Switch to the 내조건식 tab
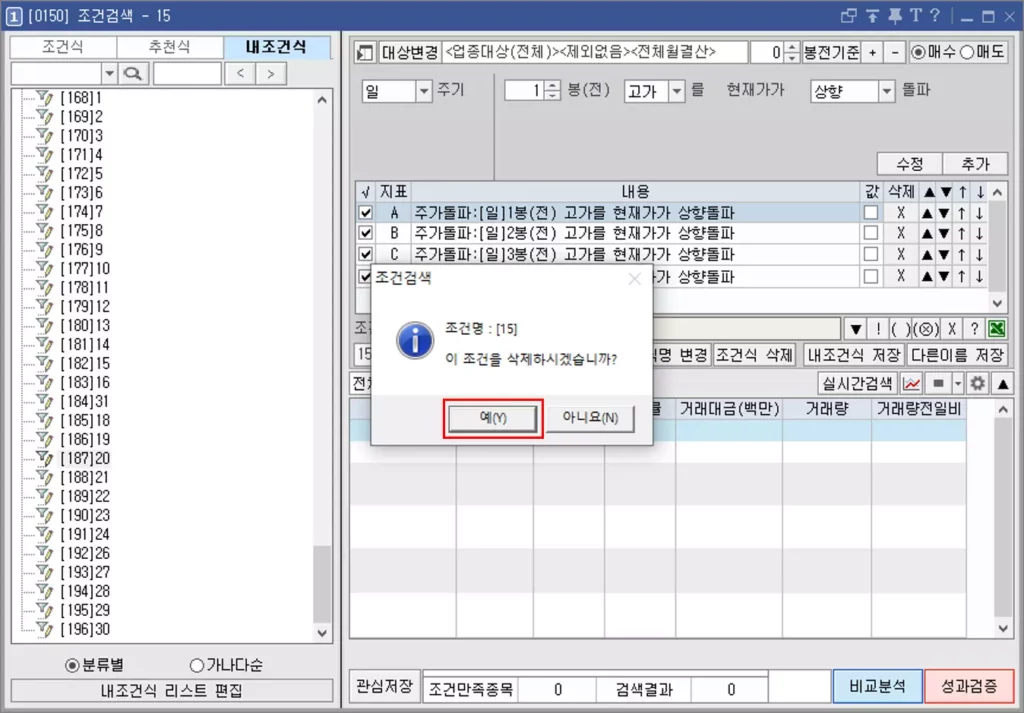The height and width of the screenshot is (713, 1024). coord(277,47)
